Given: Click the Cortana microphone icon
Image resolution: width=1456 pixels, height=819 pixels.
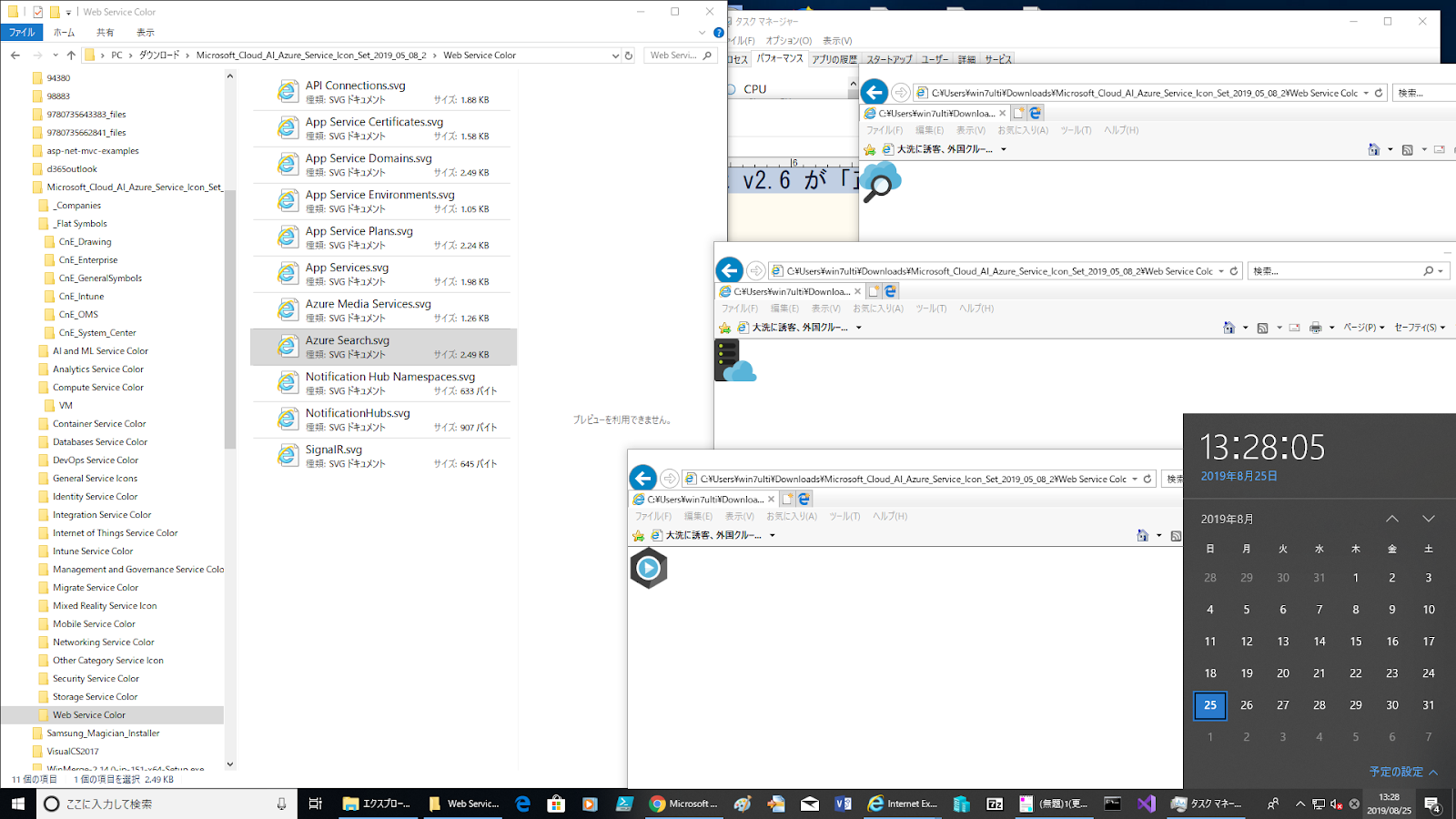Looking at the screenshot, I should click(281, 804).
